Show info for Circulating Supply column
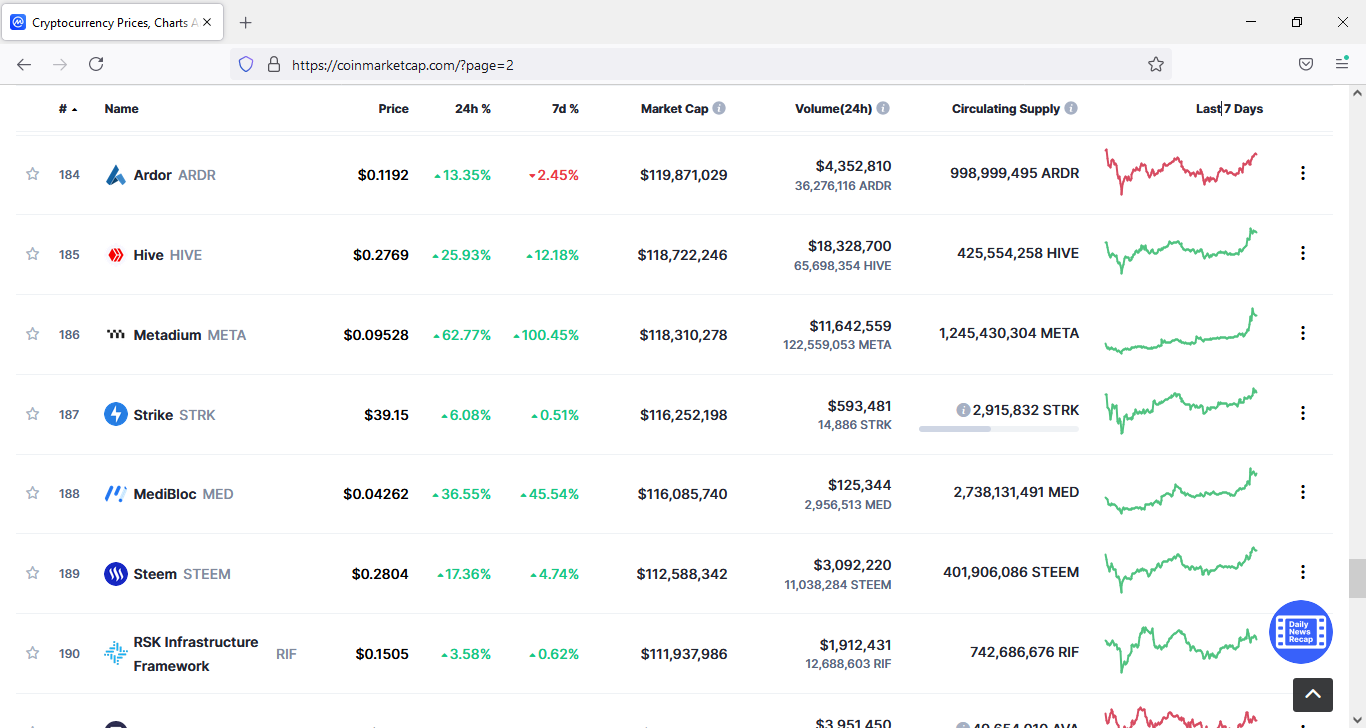1366x728 pixels. point(1071,109)
